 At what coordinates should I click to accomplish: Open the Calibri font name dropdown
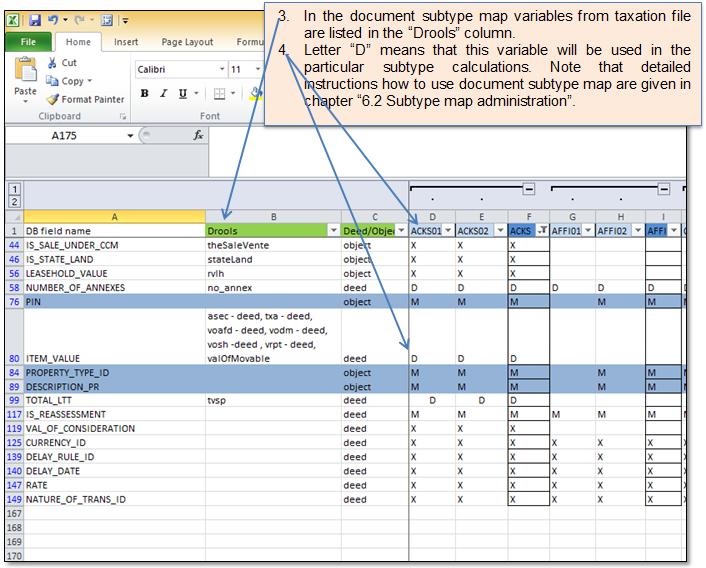click(220, 69)
